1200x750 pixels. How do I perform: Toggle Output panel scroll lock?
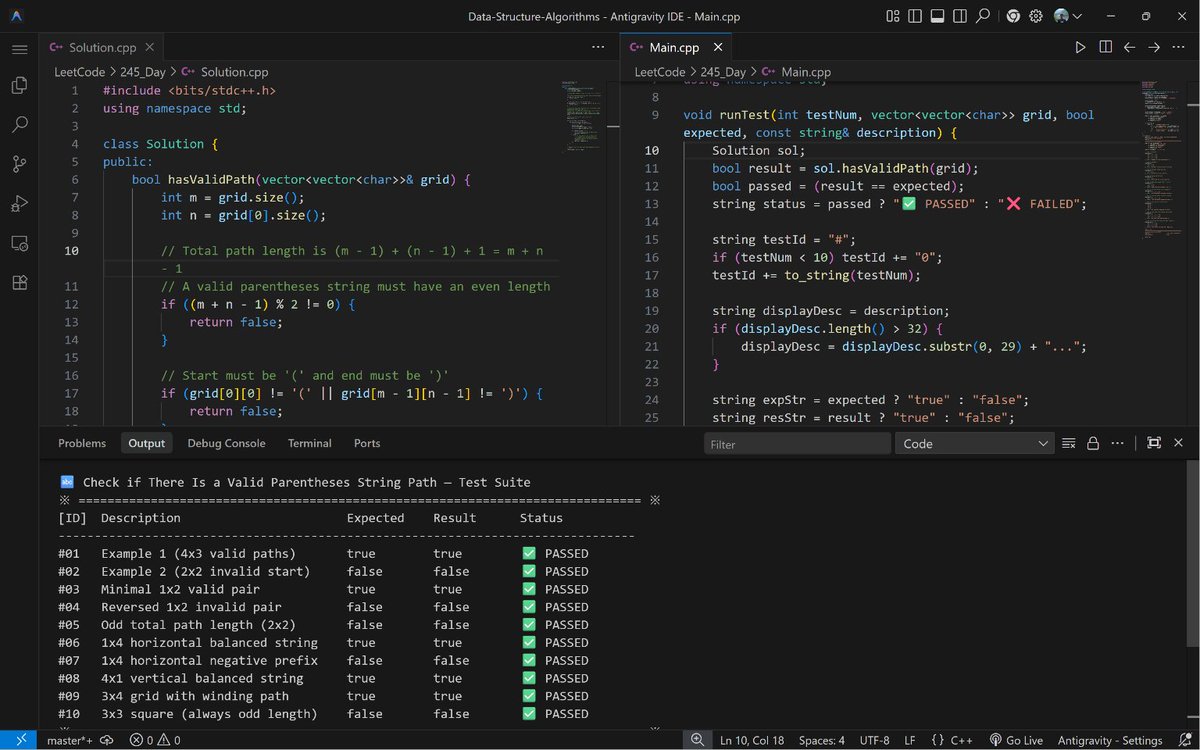click(x=1093, y=443)
